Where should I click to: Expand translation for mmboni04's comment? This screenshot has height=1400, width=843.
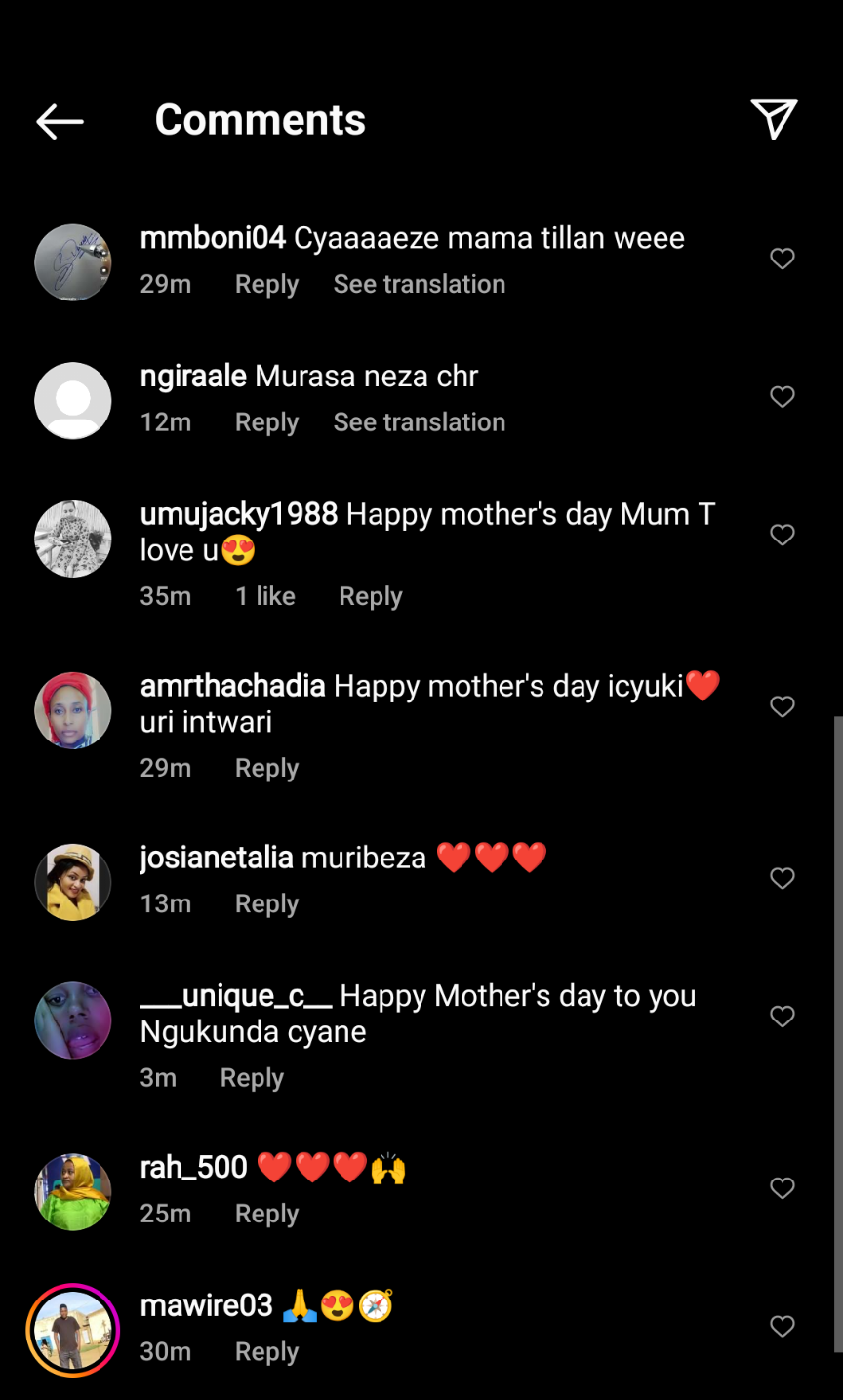(420, 284)
